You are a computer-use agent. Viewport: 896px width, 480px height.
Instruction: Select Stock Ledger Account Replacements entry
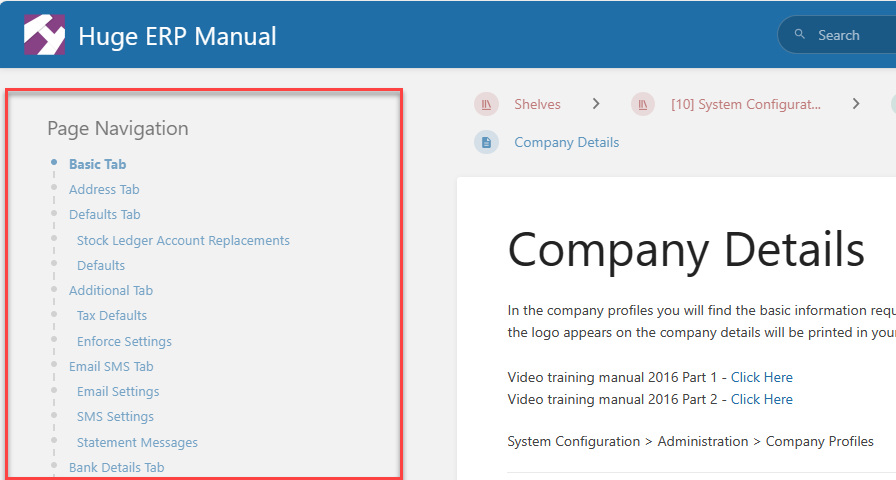click(183, 240)
